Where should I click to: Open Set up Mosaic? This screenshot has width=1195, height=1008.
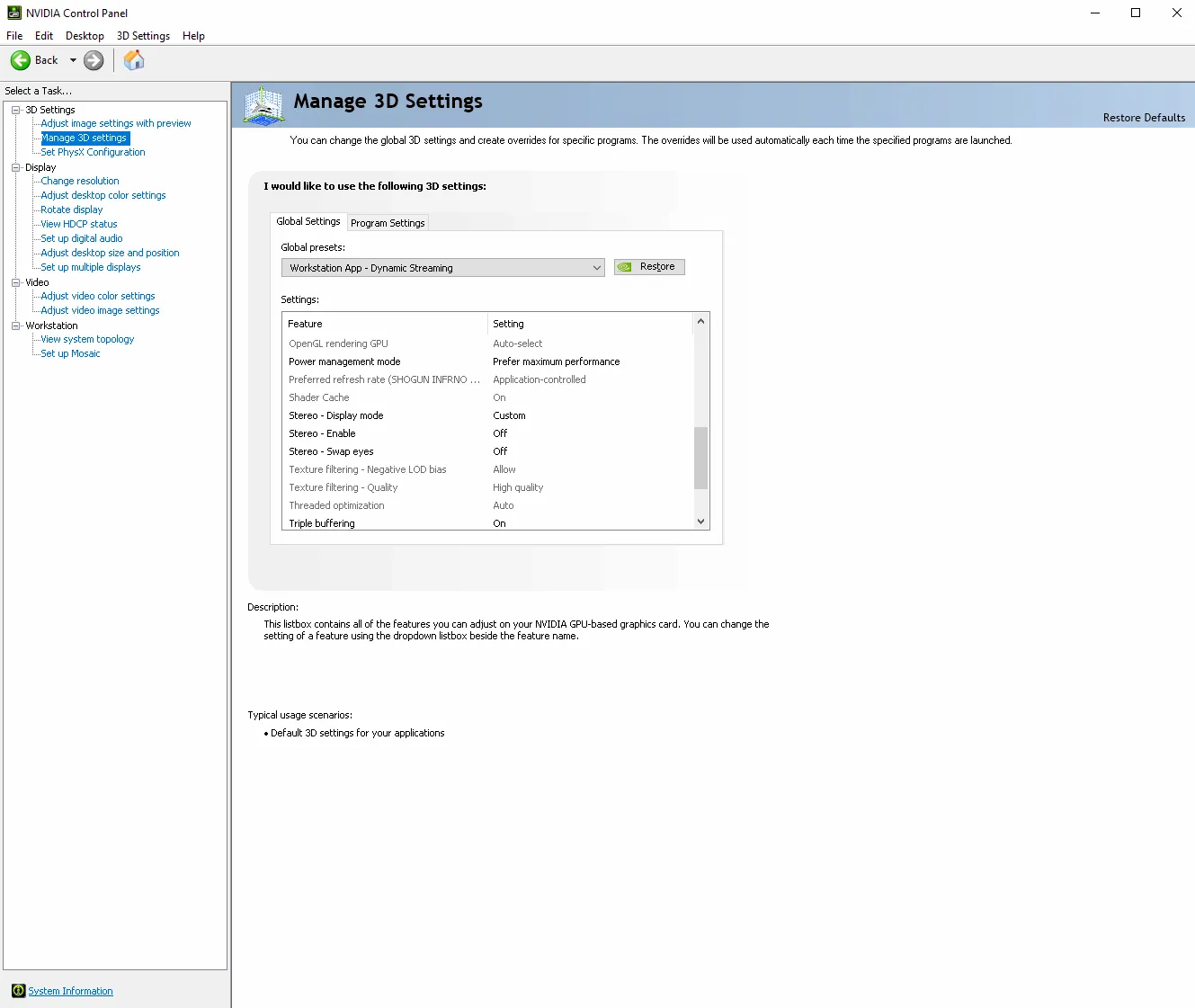click(70, 353)
